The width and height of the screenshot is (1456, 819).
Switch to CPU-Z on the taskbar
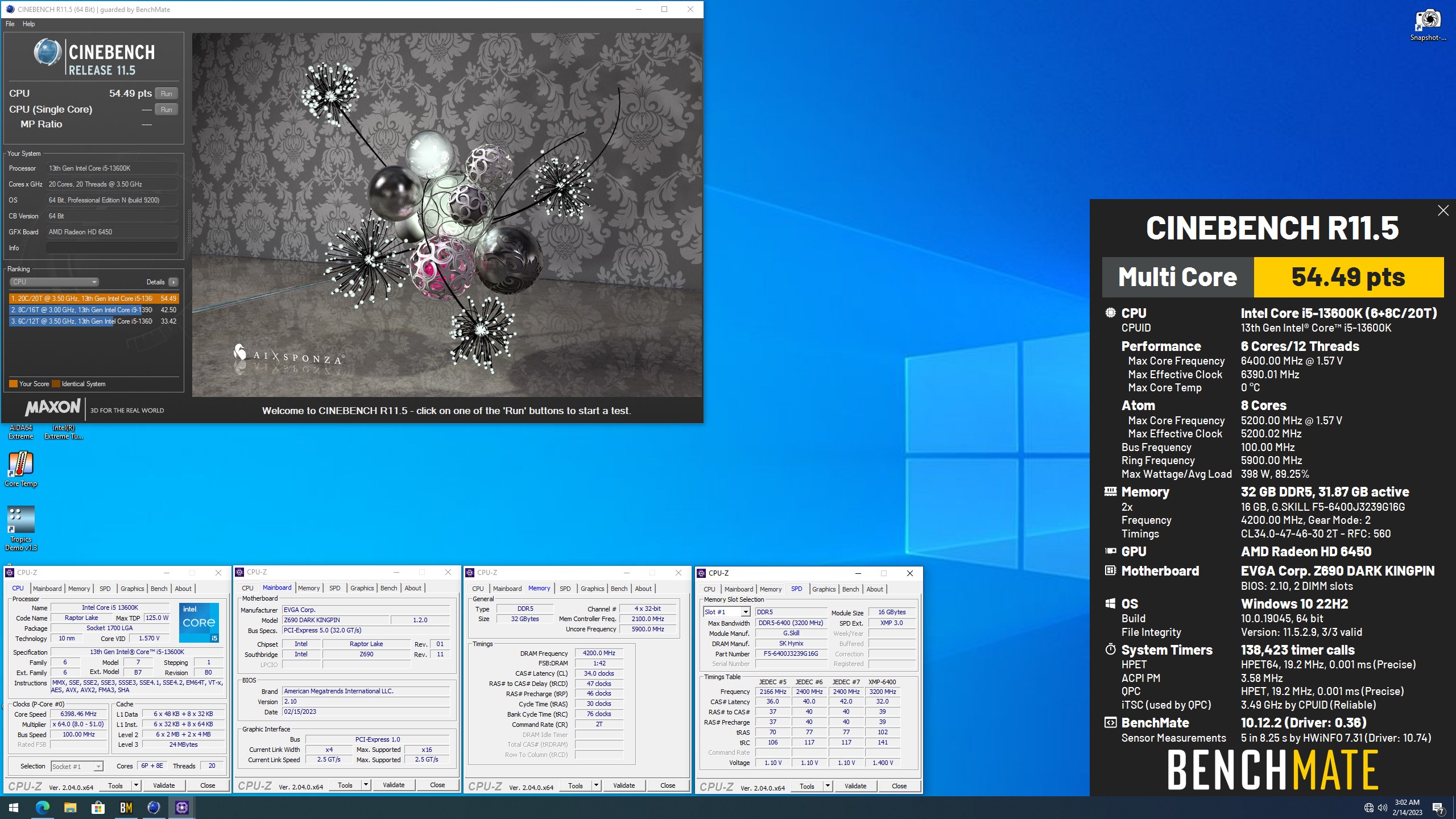(x=182, y=807)
